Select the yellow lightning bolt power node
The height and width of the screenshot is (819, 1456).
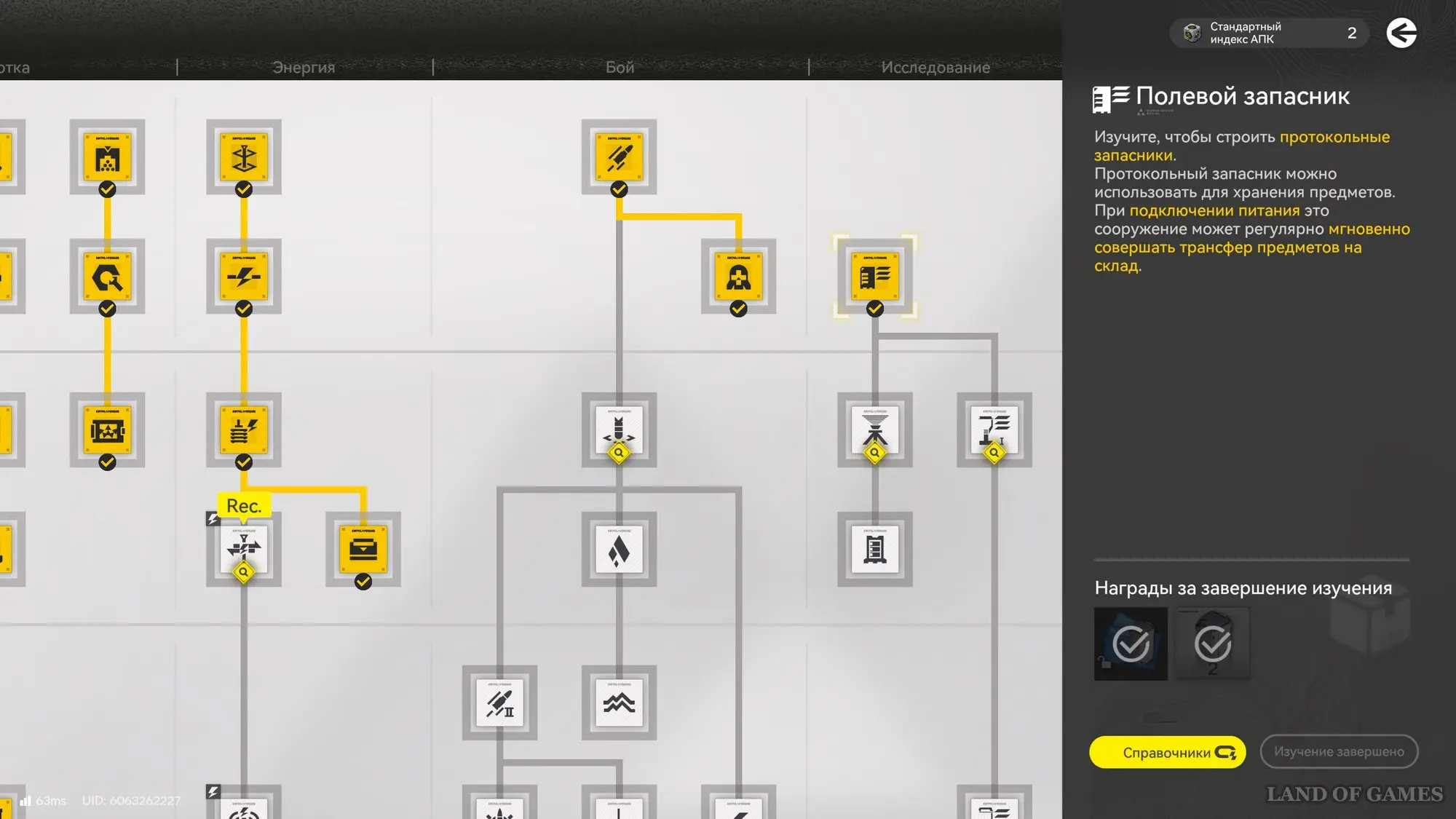[243, 277]
